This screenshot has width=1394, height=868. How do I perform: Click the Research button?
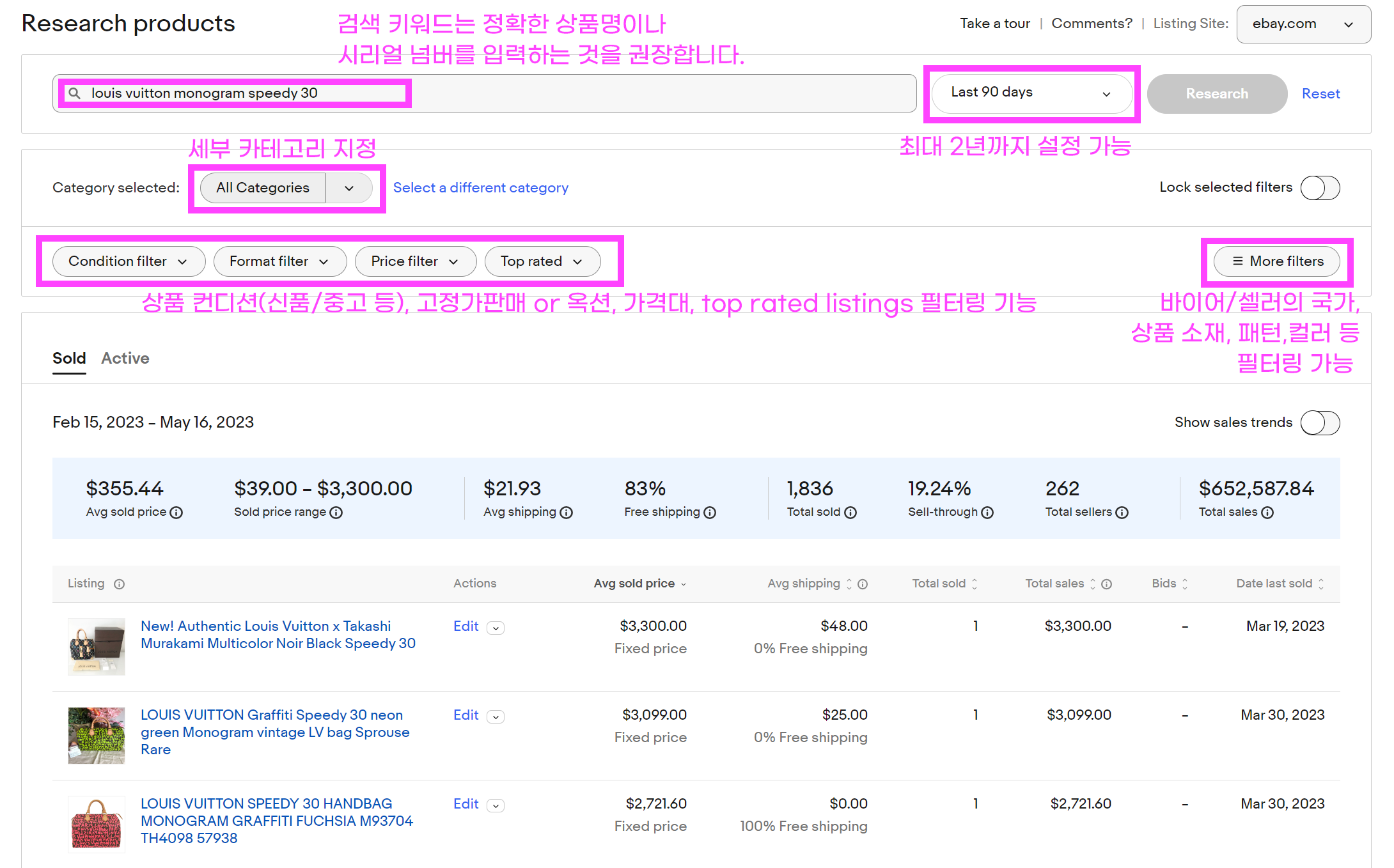1217,94
